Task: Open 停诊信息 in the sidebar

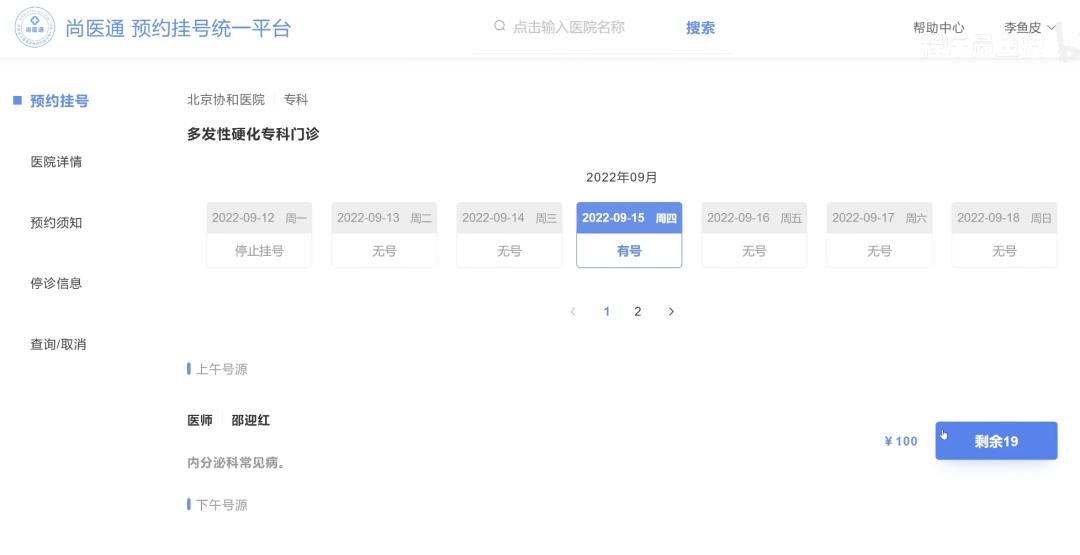Action: [x=56, y=284]
